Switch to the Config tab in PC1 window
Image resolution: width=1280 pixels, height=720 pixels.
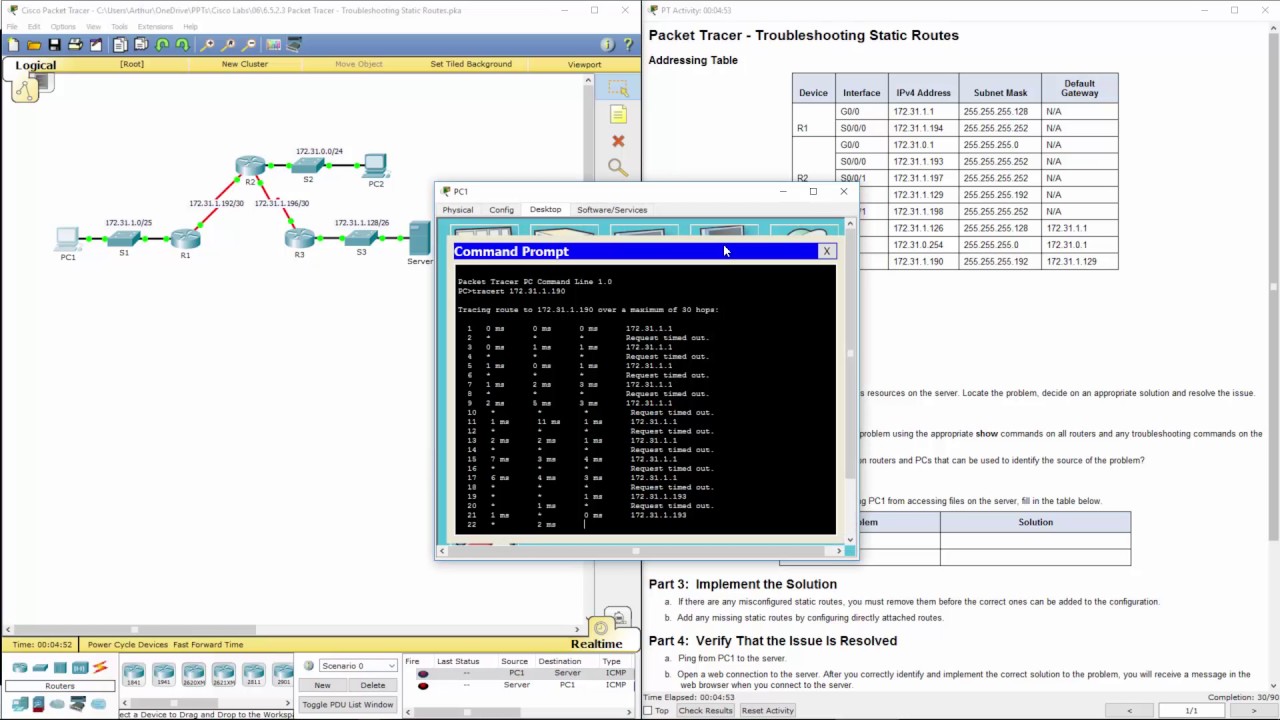(501, 210)
